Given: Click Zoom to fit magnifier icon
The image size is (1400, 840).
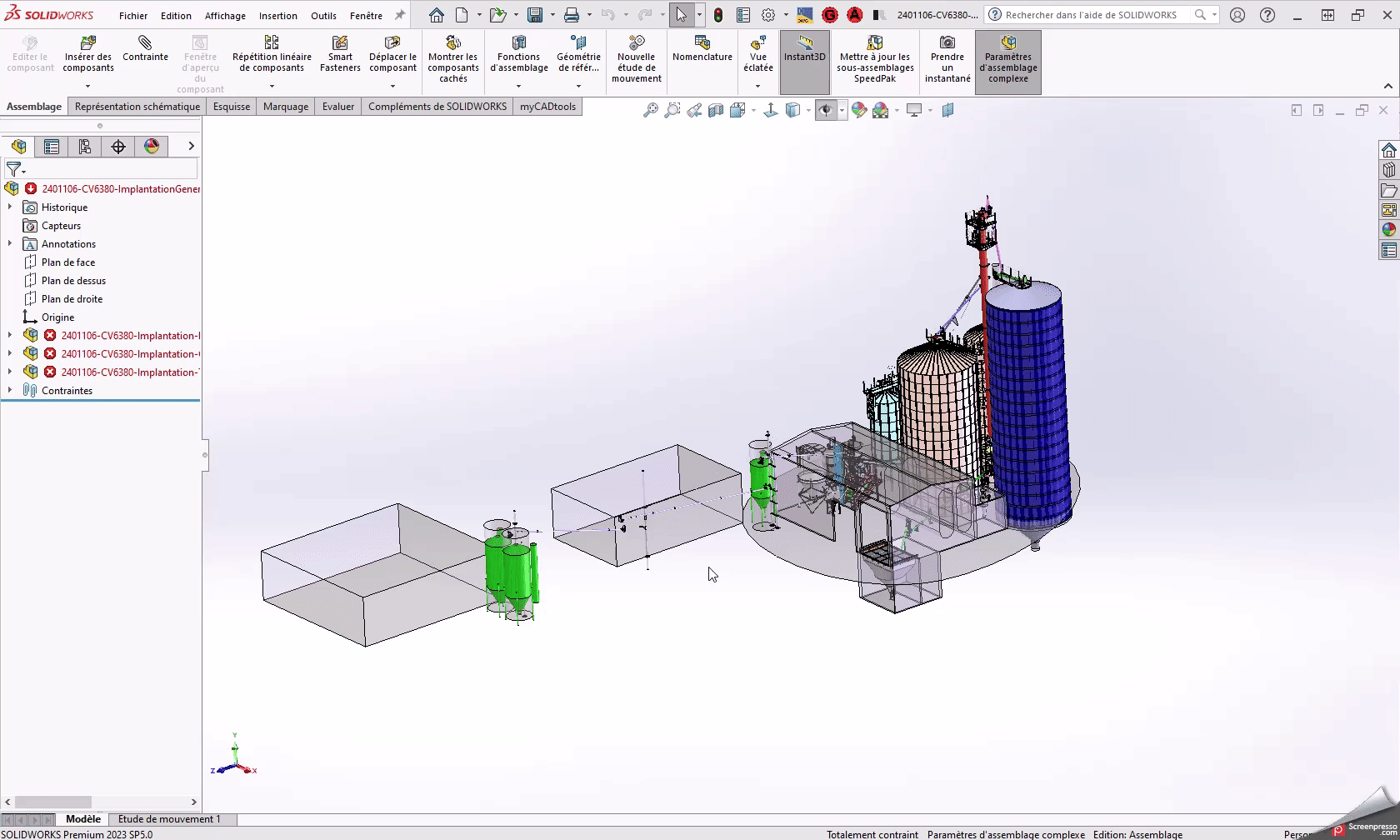Looking at the screenshot, I should pos(651,110).
